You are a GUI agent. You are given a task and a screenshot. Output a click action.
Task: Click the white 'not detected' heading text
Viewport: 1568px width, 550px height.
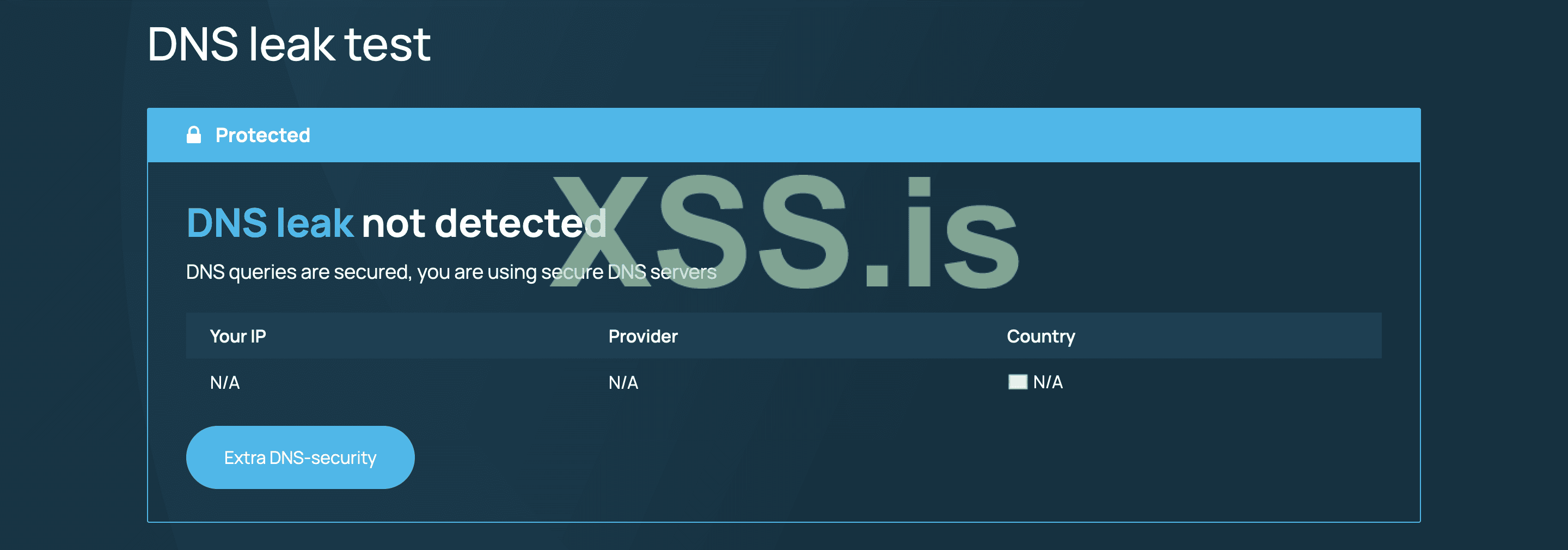(x=484, y=223)
